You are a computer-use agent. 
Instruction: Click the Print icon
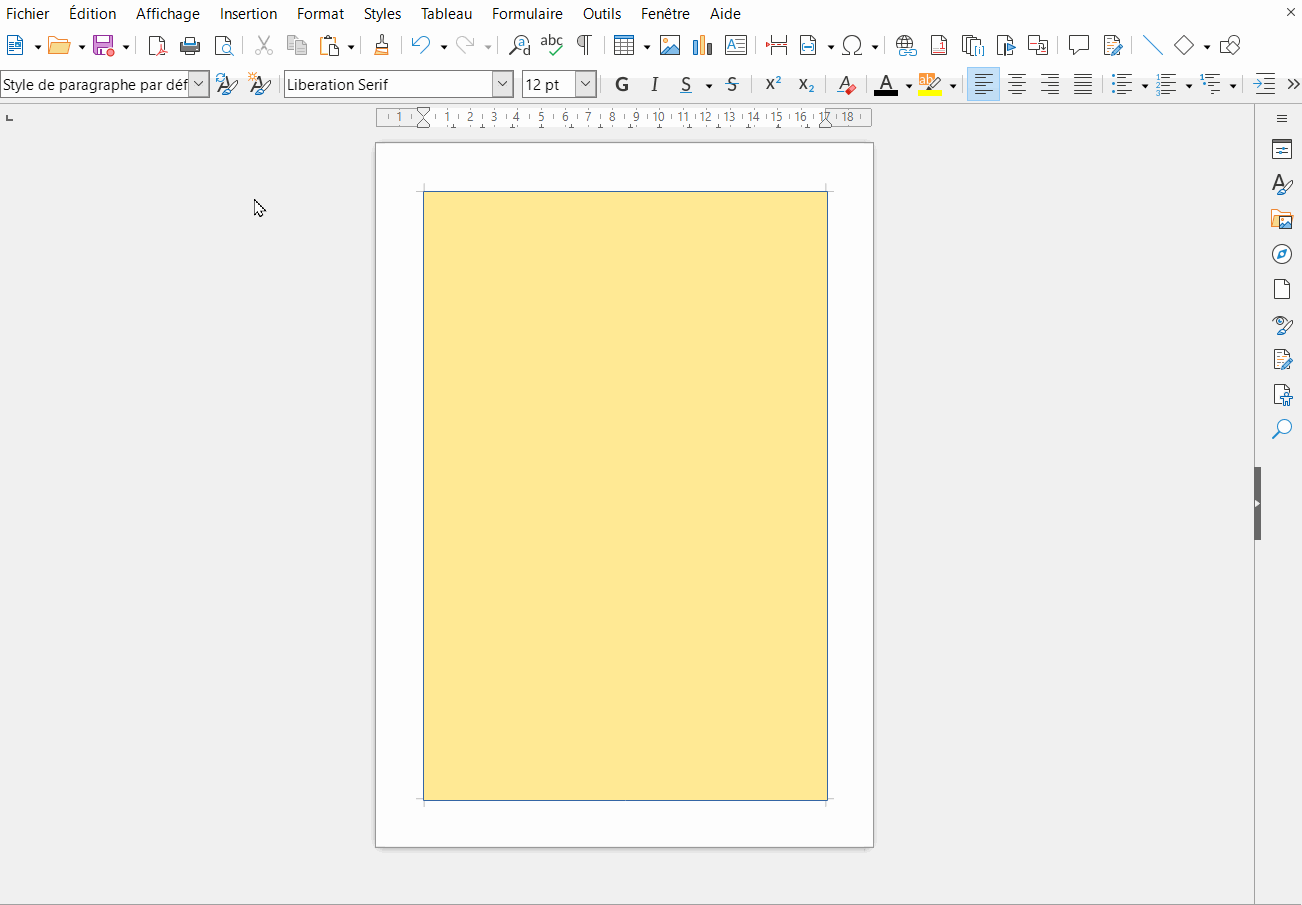190,45
